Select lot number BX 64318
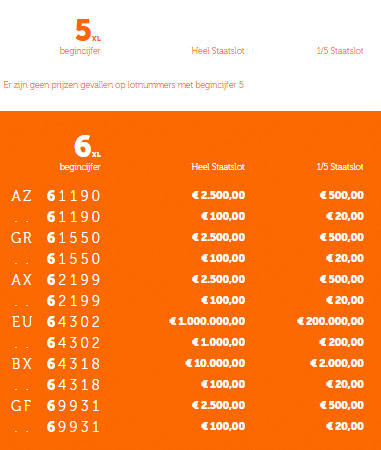This screenshot has height=450, width=381. click(x=56, y=364)
